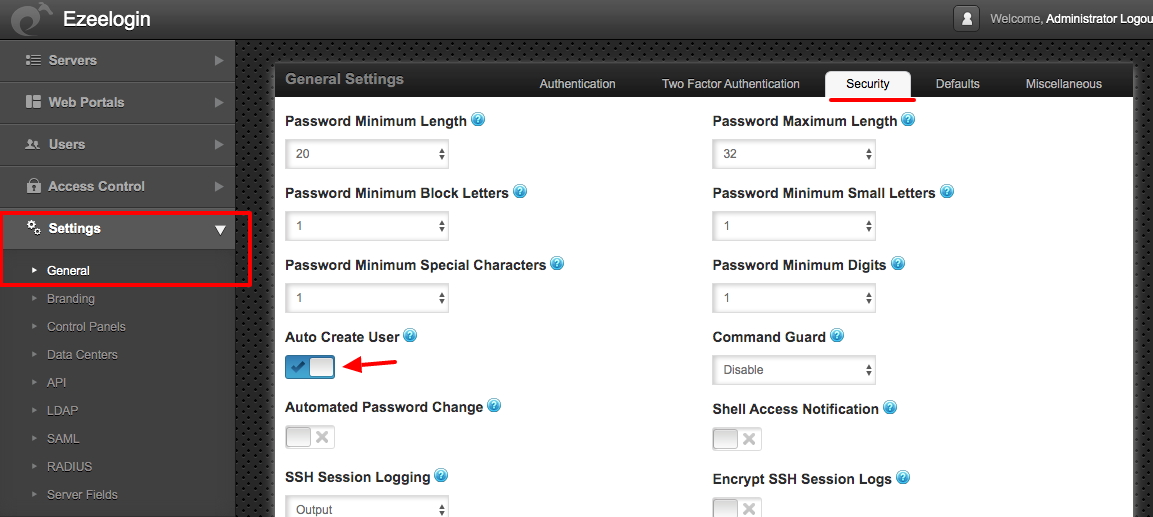Open the Branding settings link

pos(71,299)
